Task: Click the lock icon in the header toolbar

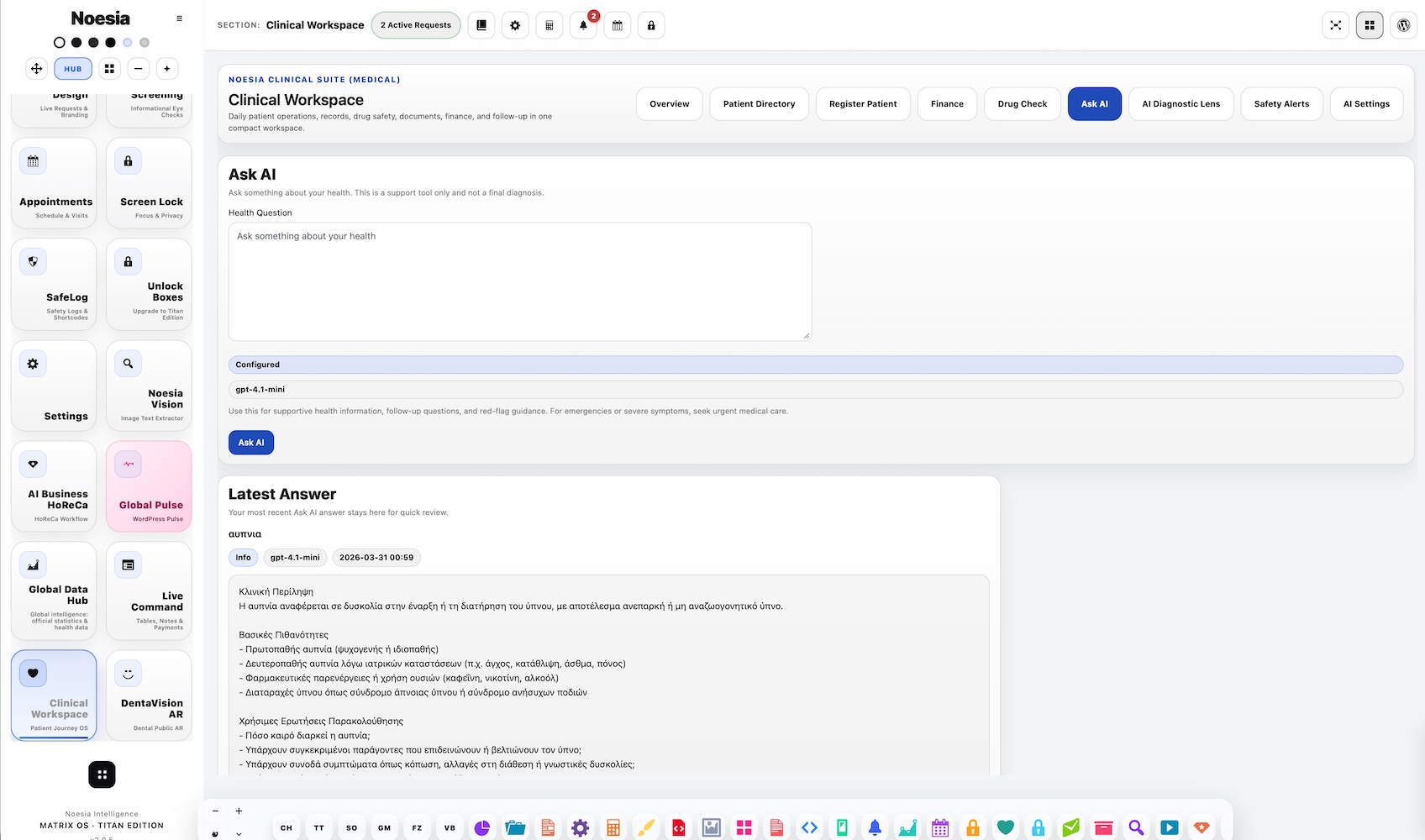Action: (651, 25)
